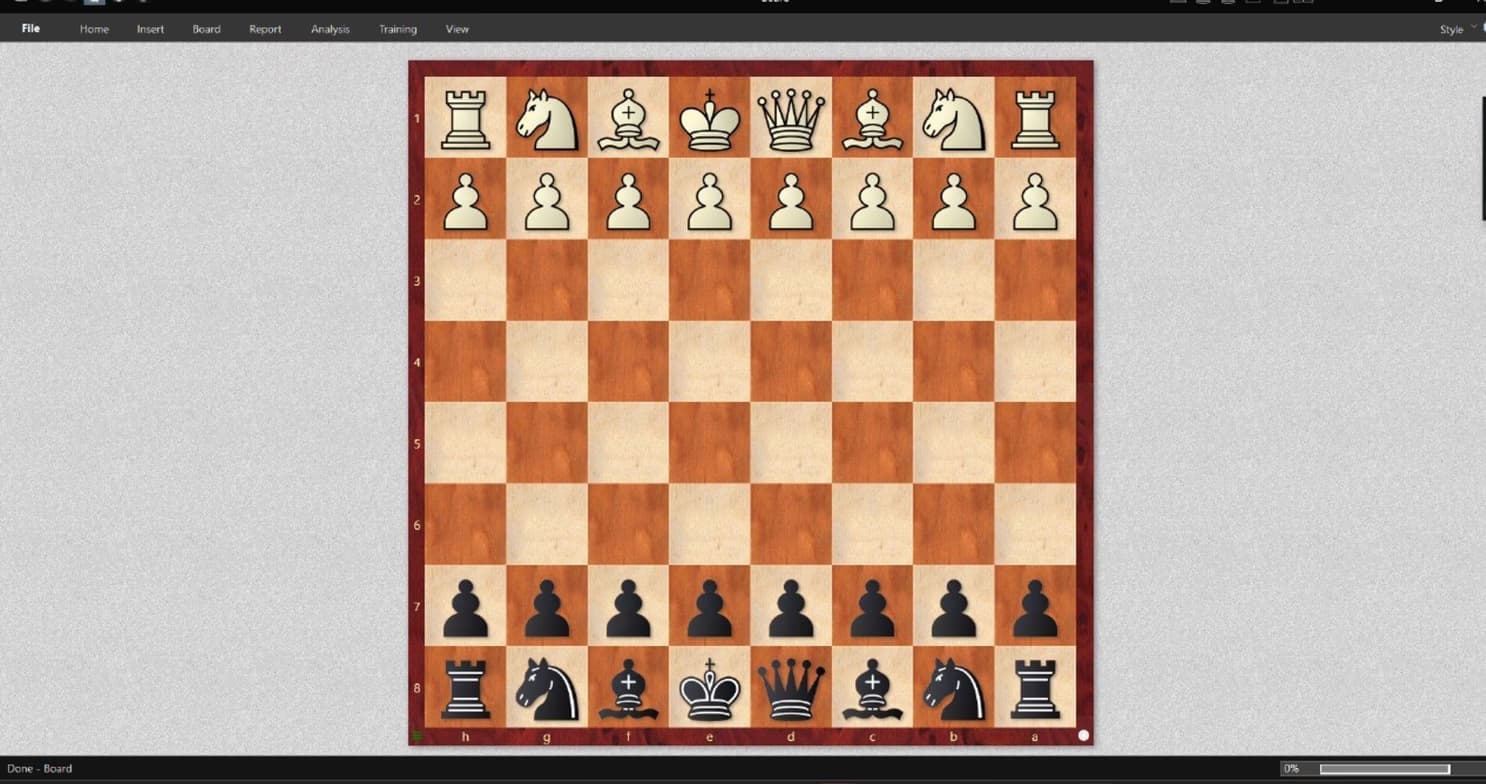Click the Style button in the ribbon
Image resolution: width=1486 pixels, height=784 pixels.
pos(1451,29)
